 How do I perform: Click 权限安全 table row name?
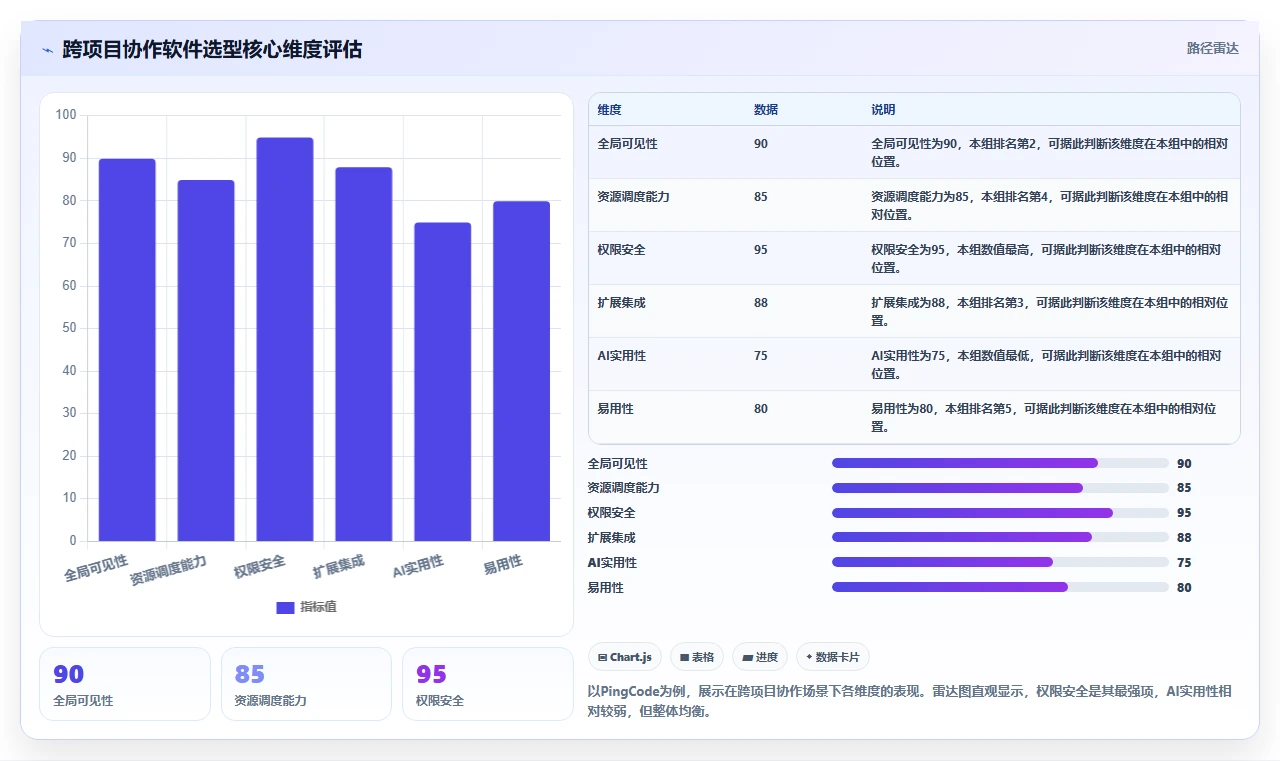[621, 250]
